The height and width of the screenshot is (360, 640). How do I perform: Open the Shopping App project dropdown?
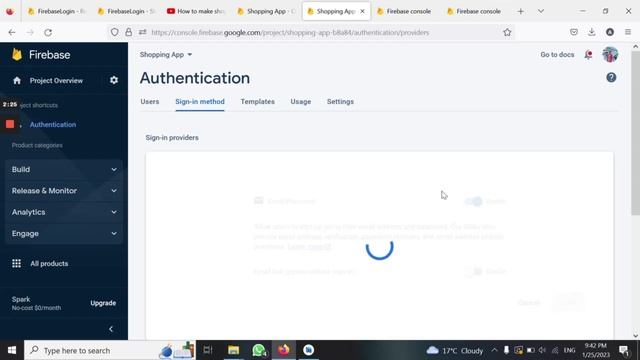coord(166,55)
